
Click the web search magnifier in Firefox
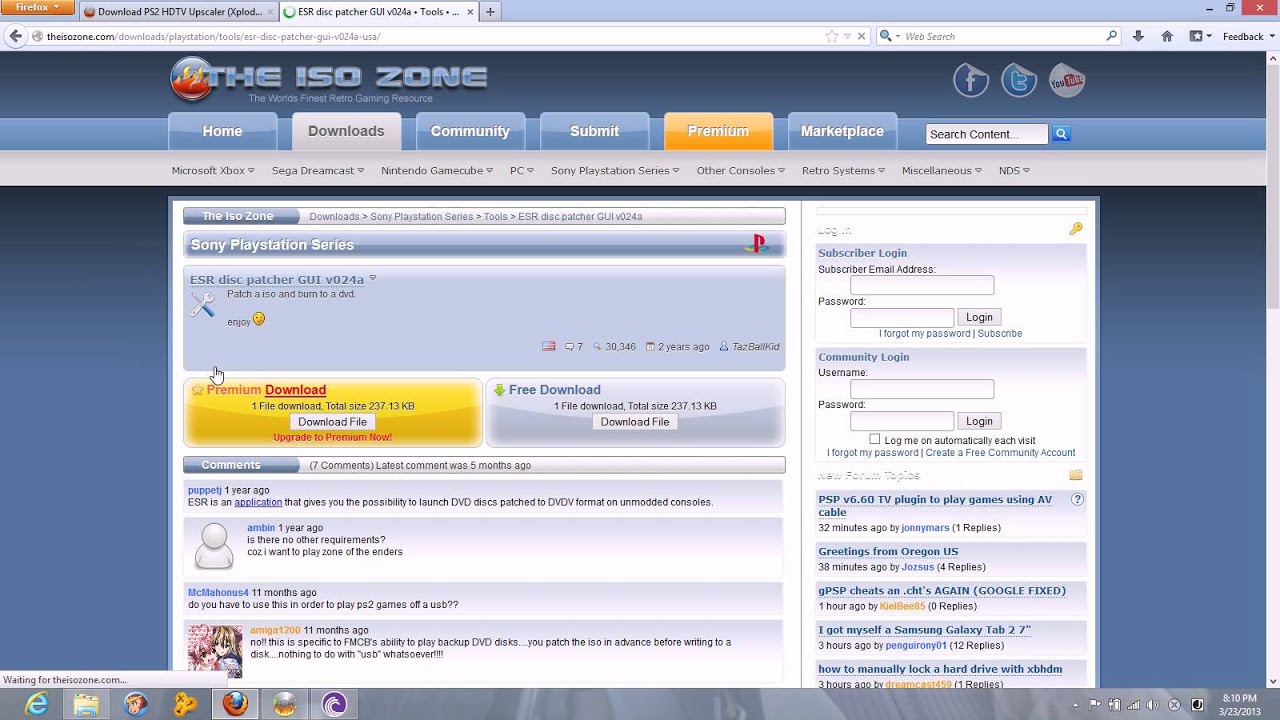coord(1111,36)
